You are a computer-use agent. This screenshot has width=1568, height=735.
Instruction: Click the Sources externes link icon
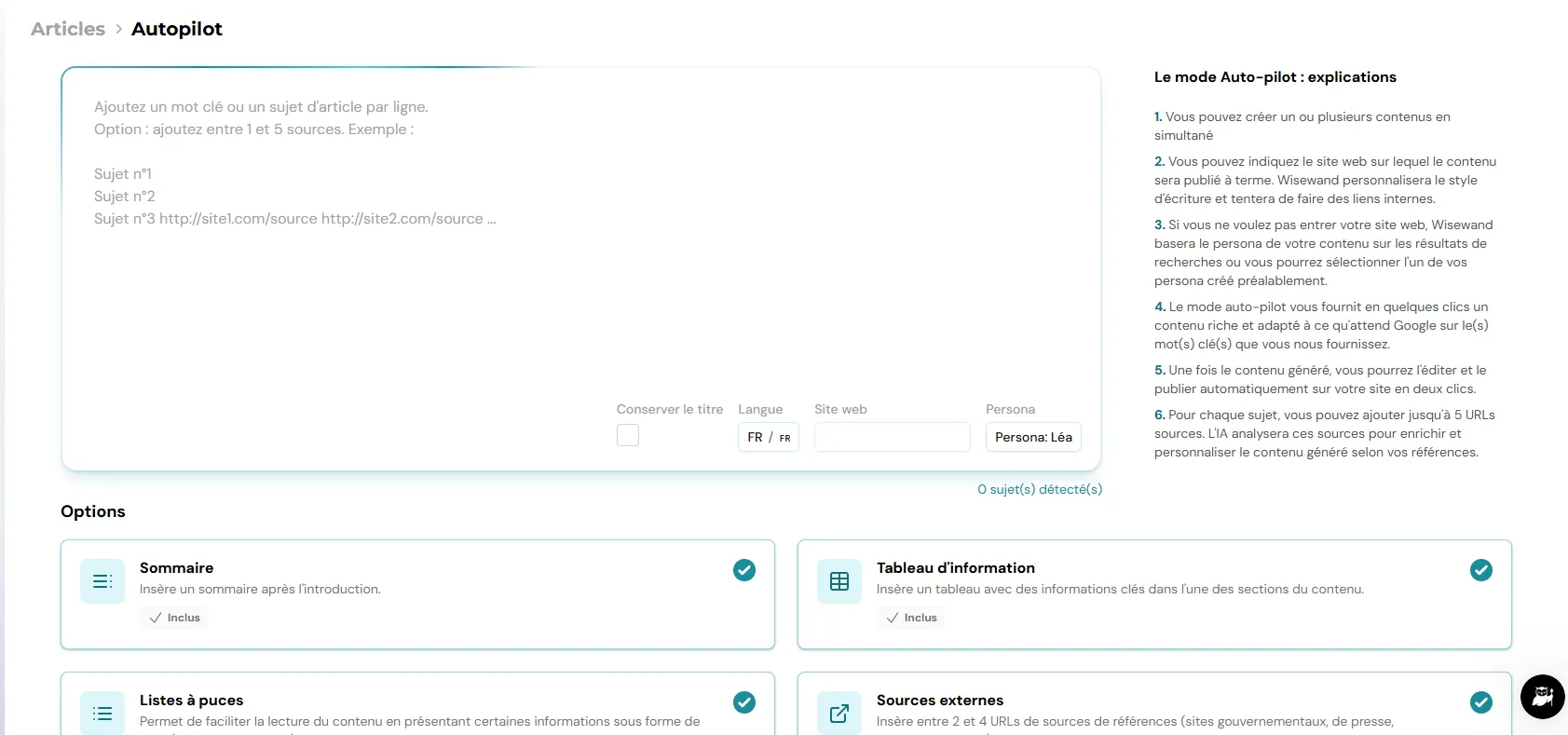(x=839, y=713)
